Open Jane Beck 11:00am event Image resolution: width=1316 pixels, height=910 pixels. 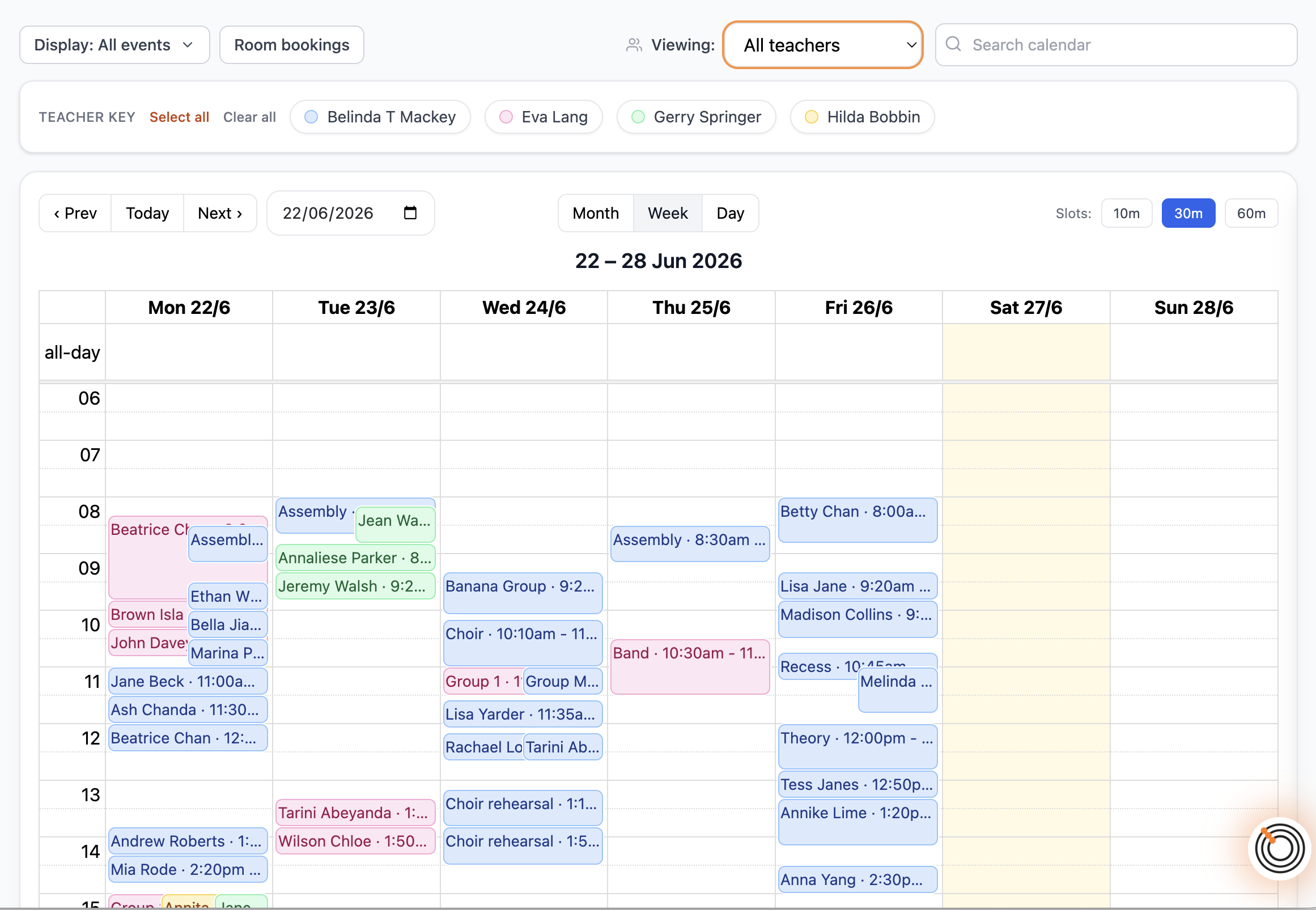[x=188, y=681]
